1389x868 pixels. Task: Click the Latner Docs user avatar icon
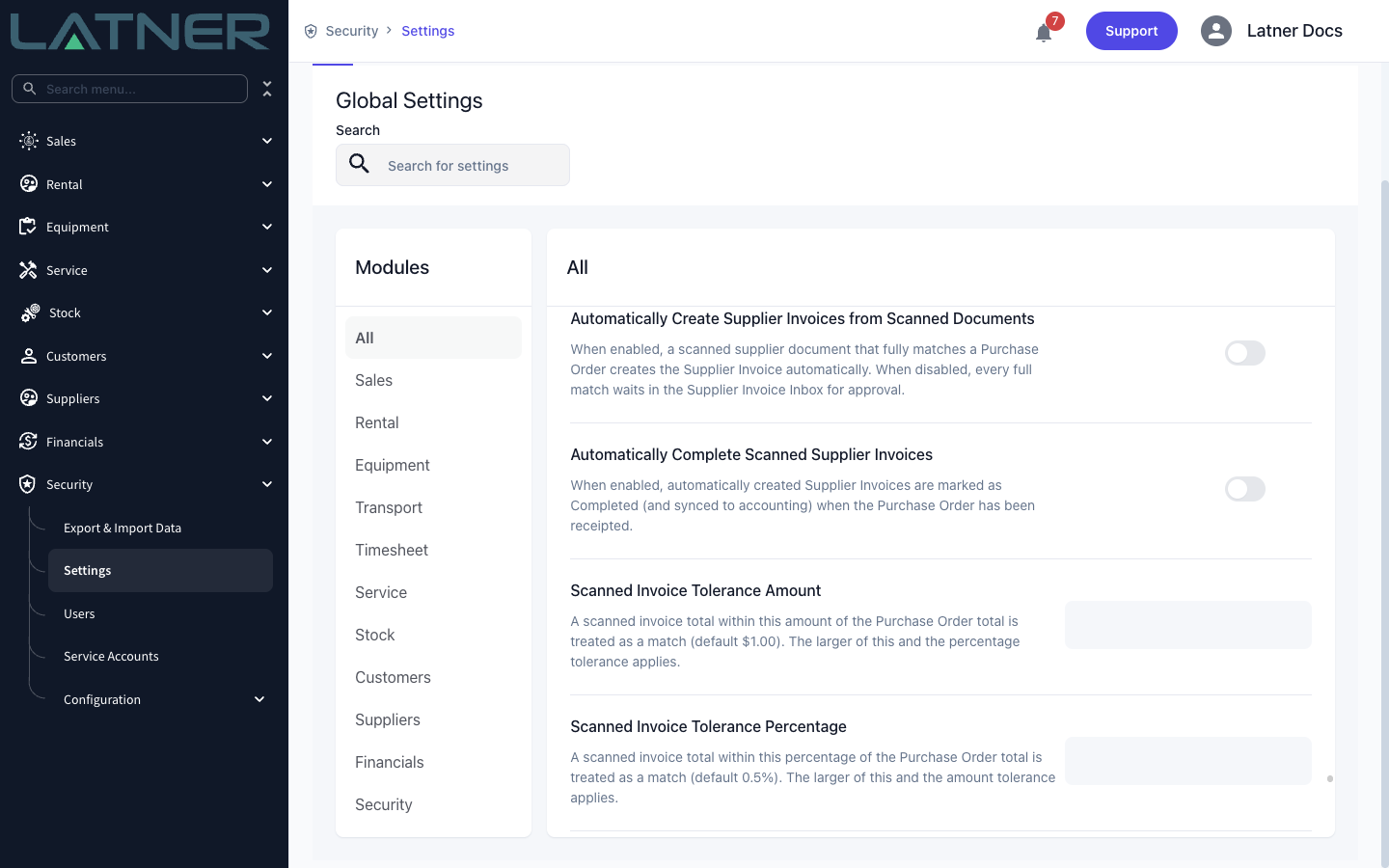tap(1216, 31)
